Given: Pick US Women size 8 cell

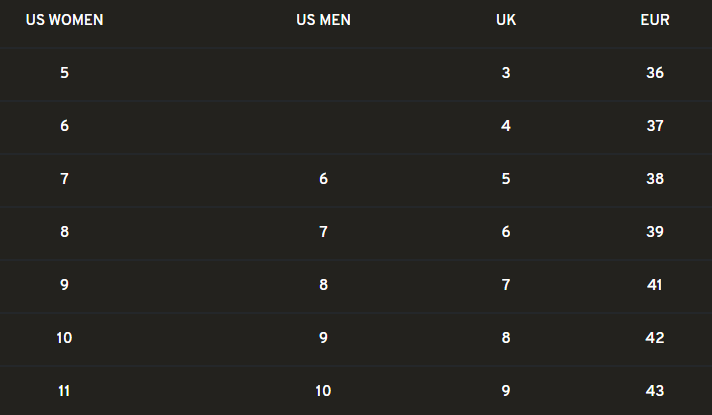Looking at the screenshot, I should [x=64, y=232].
